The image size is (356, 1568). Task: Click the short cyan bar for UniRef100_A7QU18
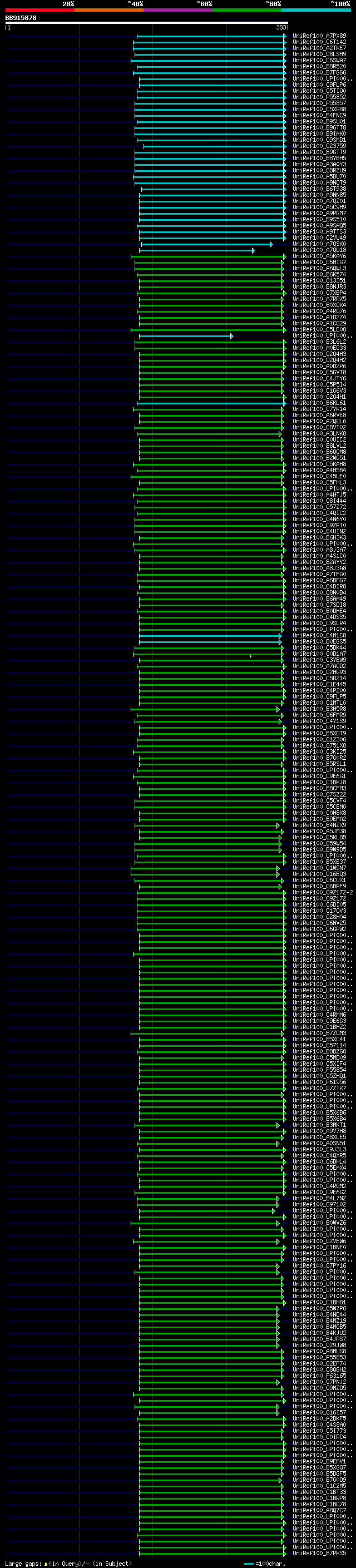pyautogui.click(x=197, y=250)
